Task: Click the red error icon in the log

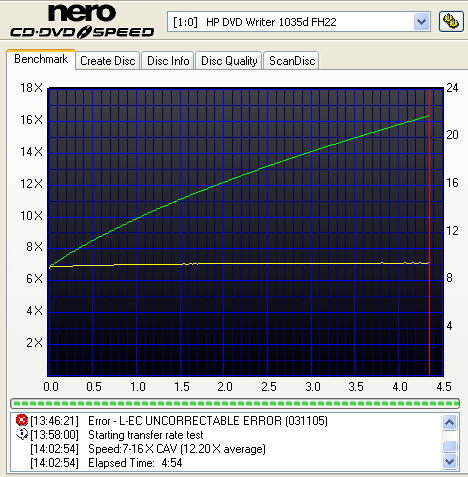Action: (21, 420)
